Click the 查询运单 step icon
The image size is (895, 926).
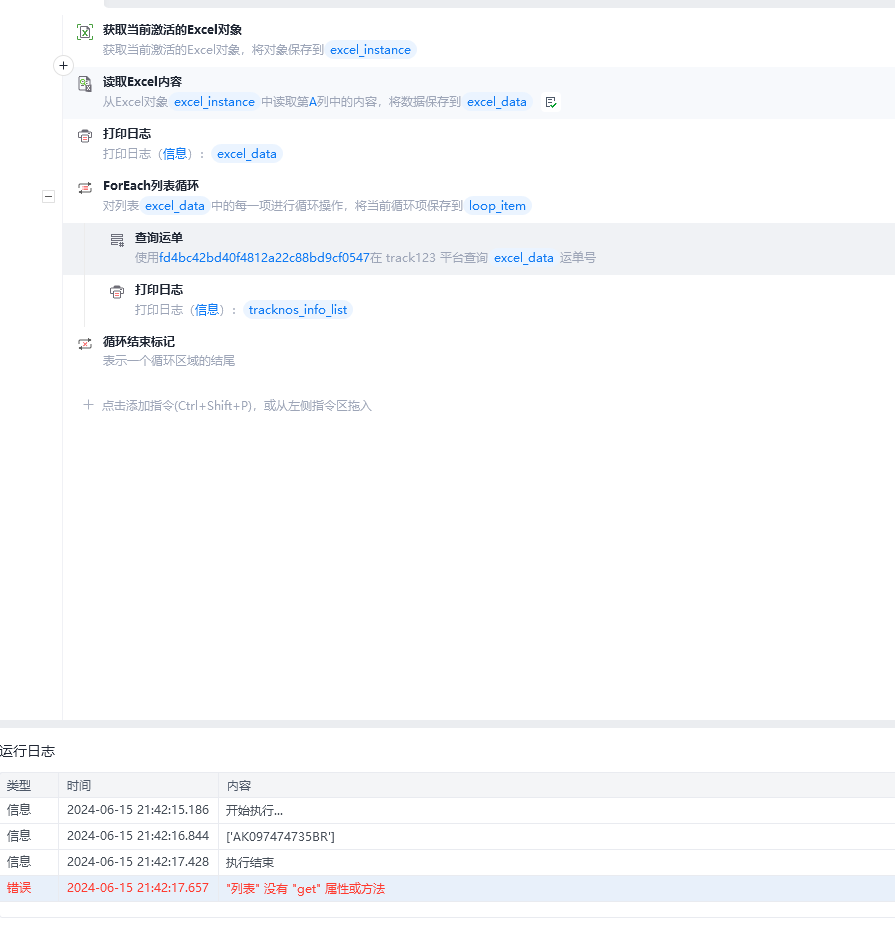(117, 240)
